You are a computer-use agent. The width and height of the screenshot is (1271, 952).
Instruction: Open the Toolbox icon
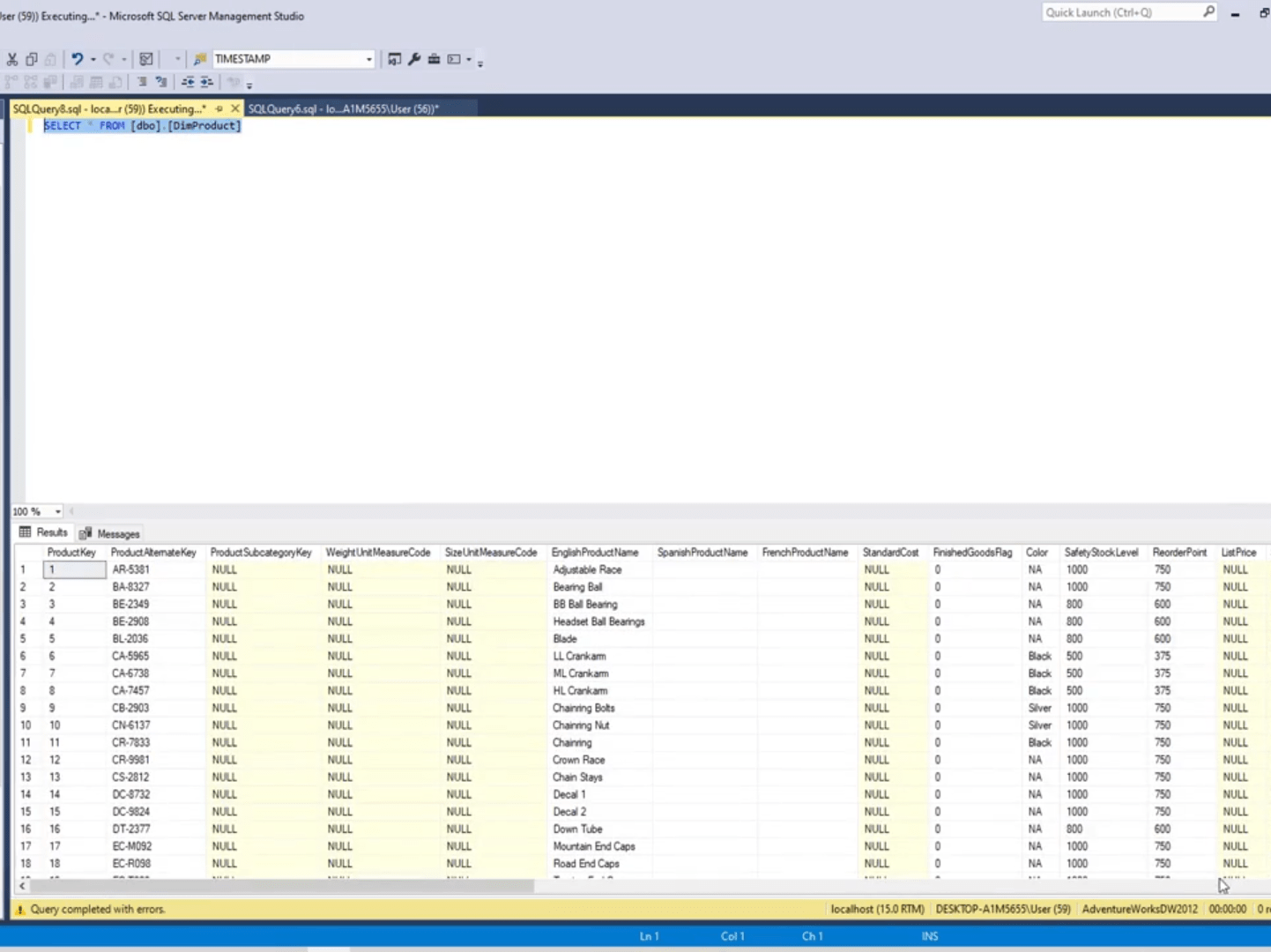click(x=434, y=59)
